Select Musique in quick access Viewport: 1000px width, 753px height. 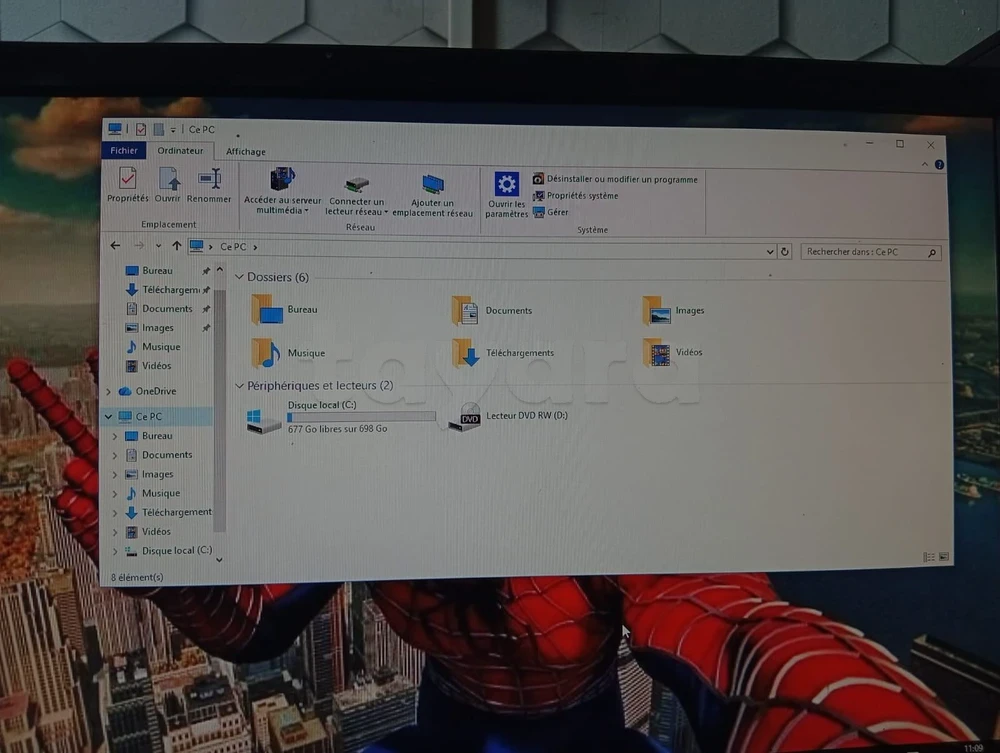pos(161,347)
